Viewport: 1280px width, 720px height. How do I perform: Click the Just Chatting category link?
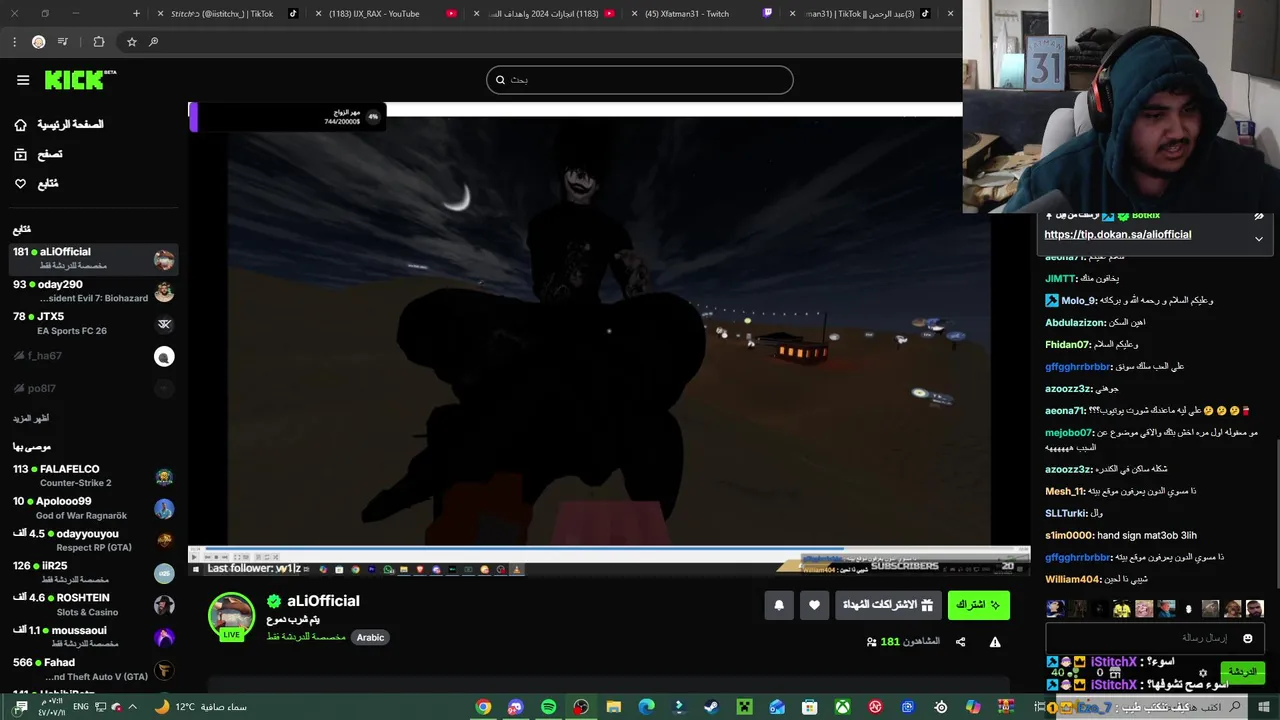[306, 637]
